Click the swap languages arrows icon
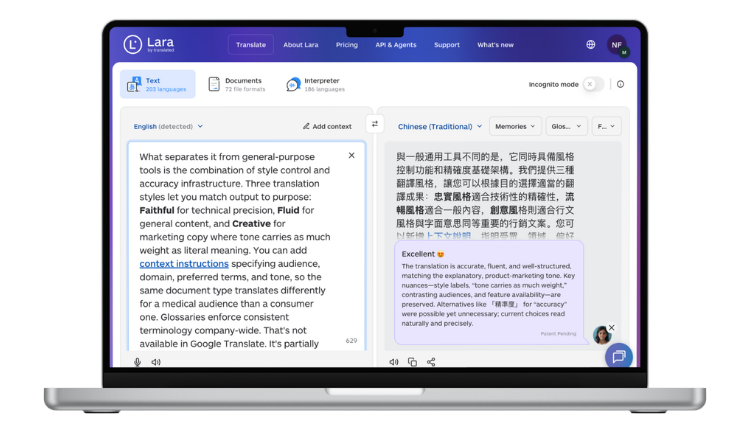The width and height of the screenshot is (750, 432). tap(375, 124)
